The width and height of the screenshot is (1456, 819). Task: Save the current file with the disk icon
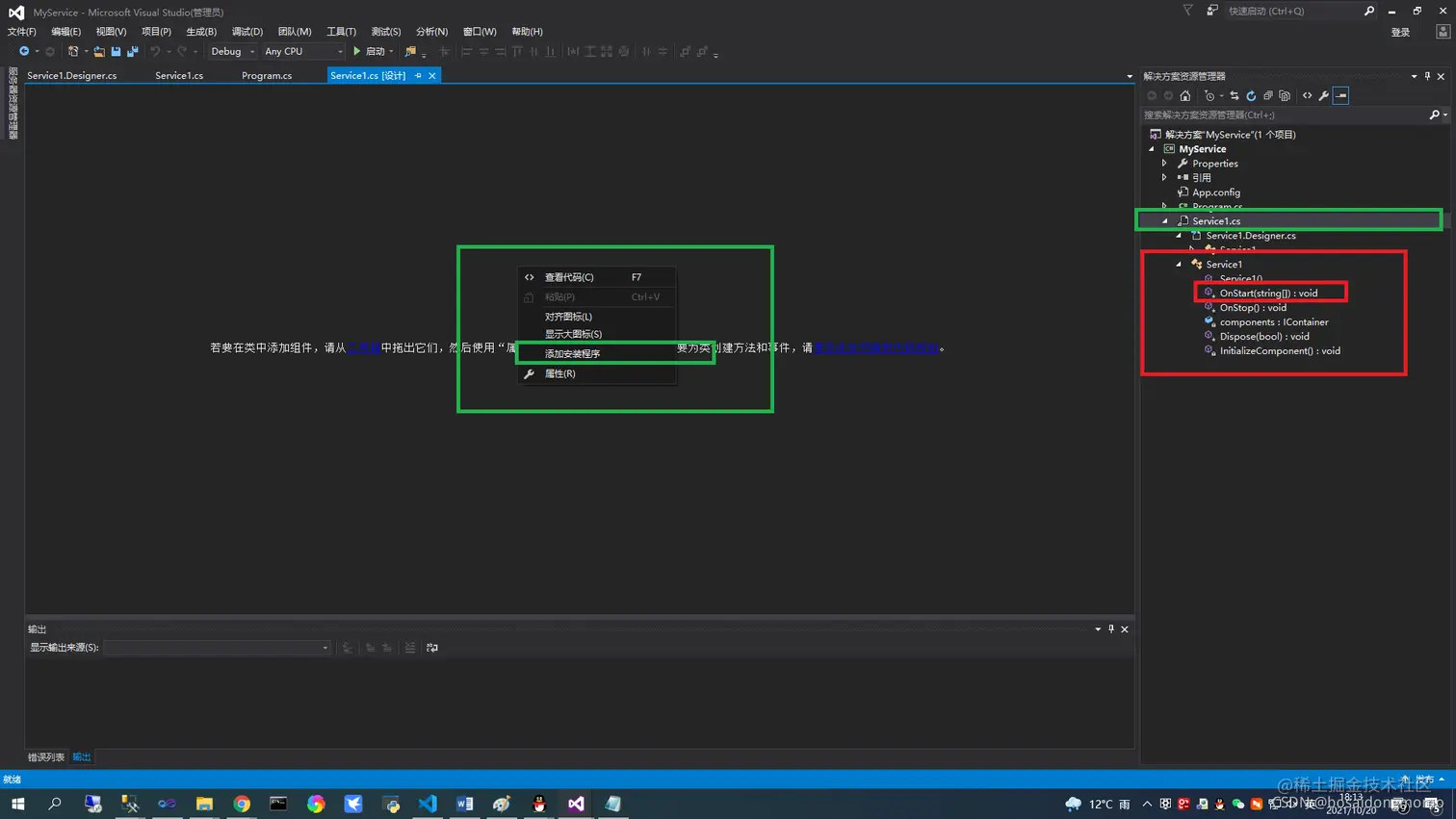pyautogui.click(x=116, y=51)
